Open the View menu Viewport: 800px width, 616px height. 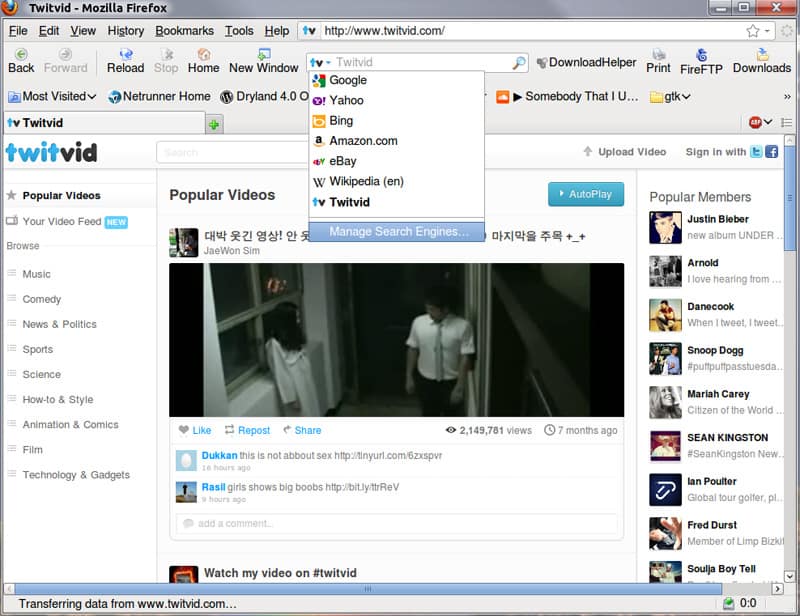point(83,31)
